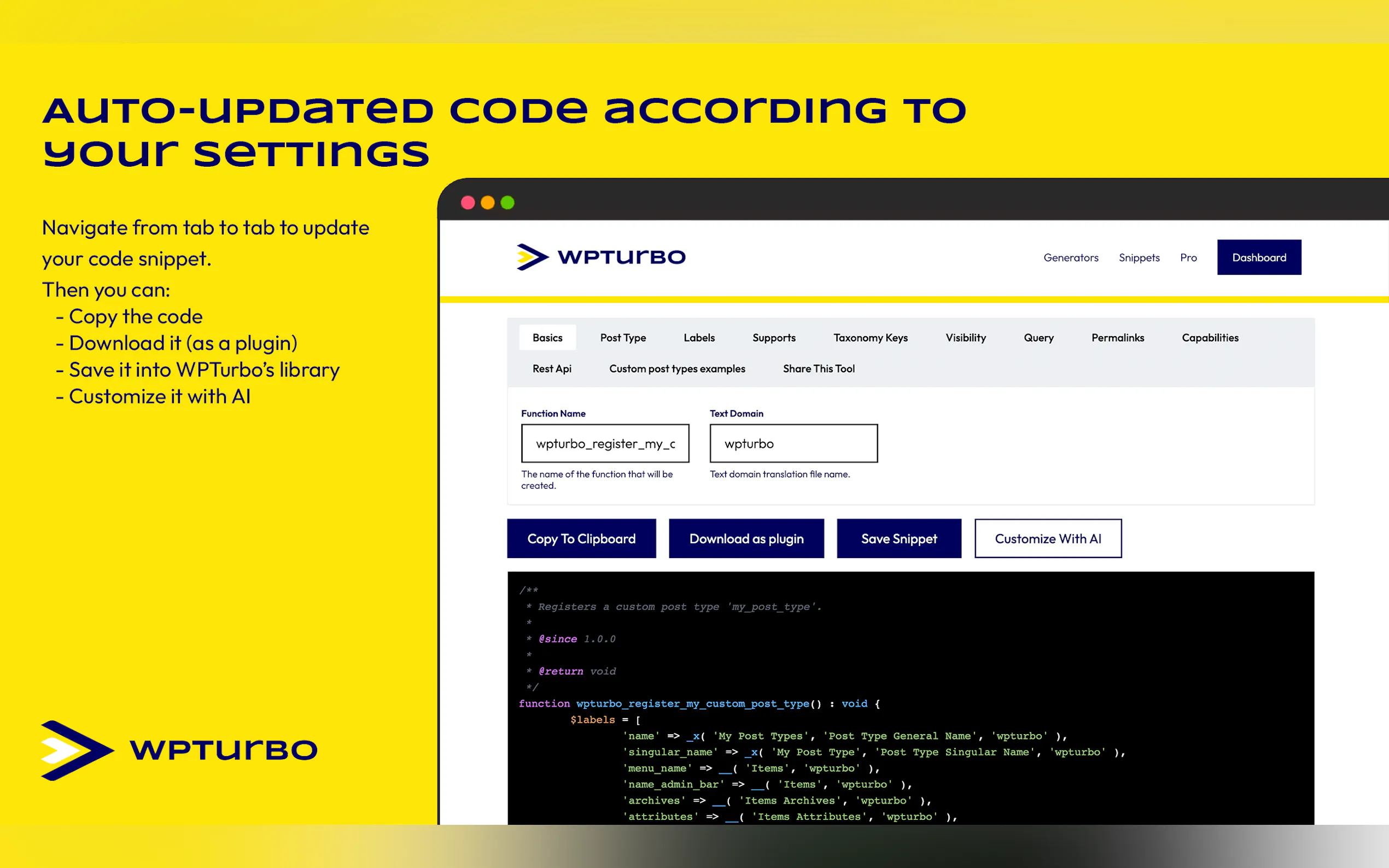1389x868 pixels.
Task: Open the Generators link in the navigation
Action: (1070, 257)
